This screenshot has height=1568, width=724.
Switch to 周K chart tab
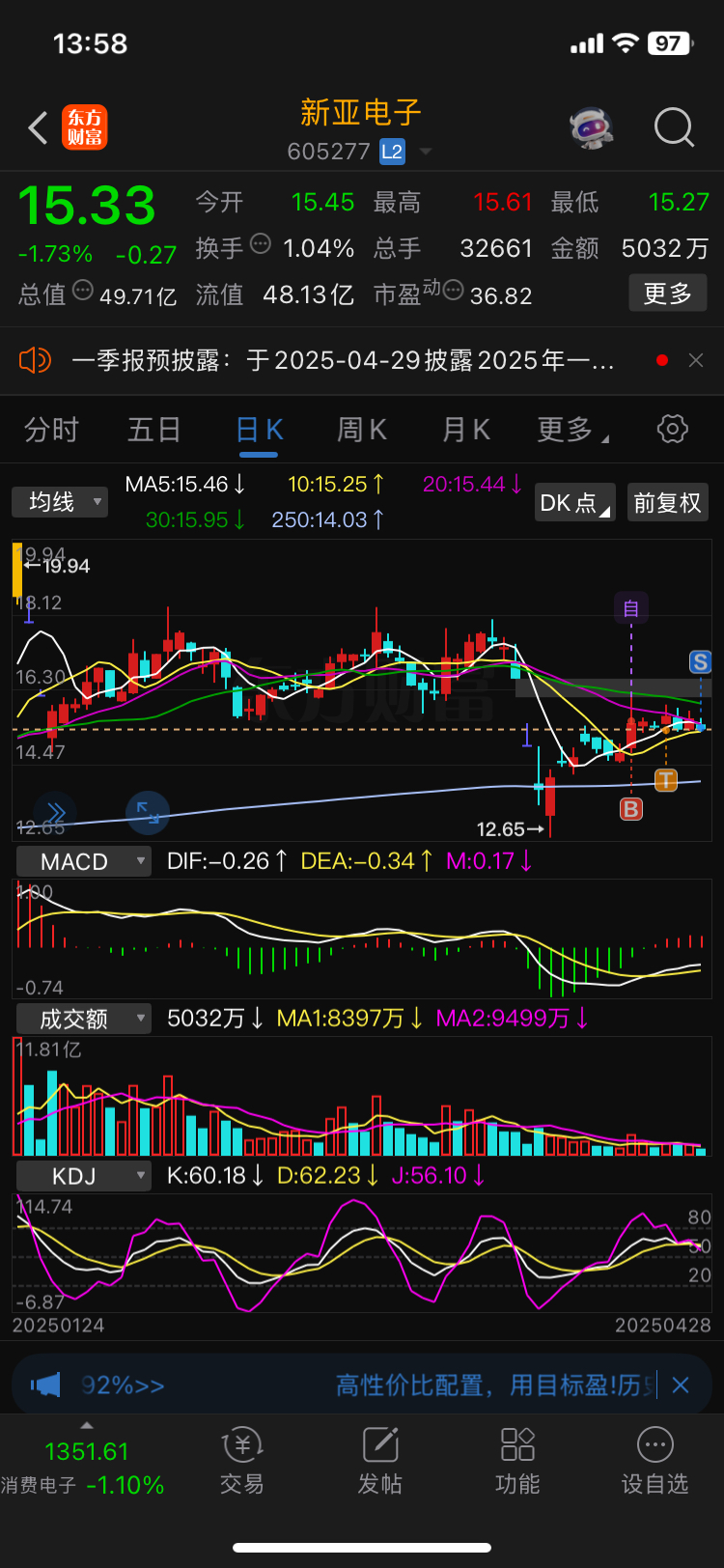point(361,430)
